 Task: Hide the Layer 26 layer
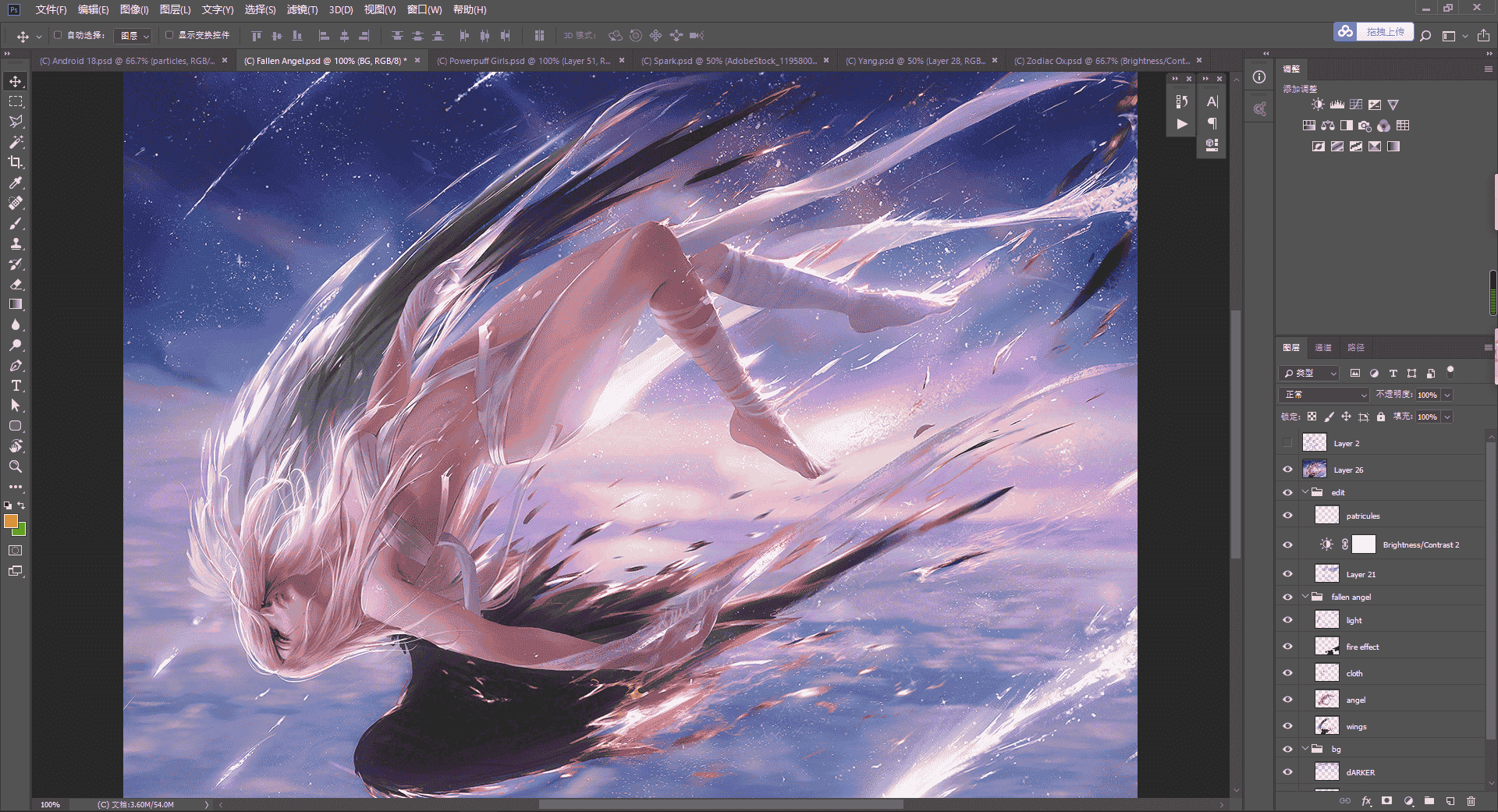[x=1287, y=470]
